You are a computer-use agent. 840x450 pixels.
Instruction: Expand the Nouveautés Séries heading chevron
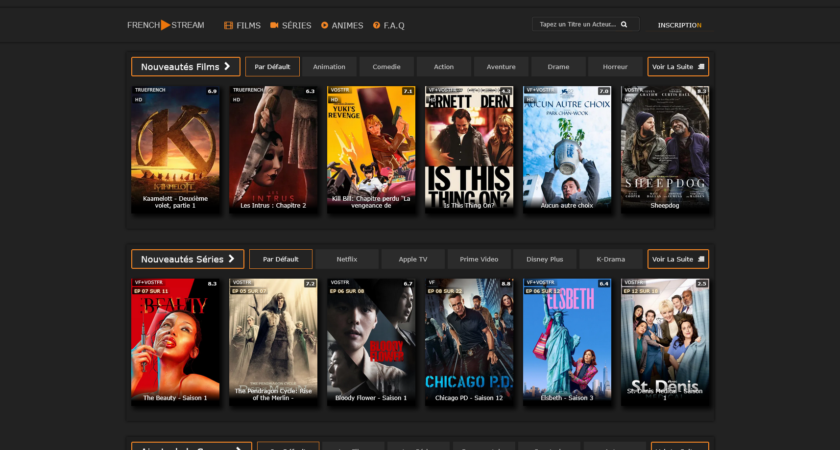(231, 259)
